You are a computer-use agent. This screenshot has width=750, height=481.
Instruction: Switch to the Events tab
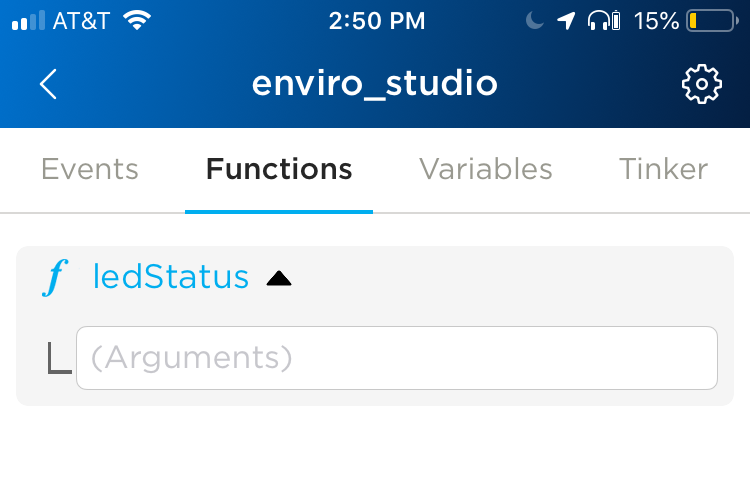pos(90,169)
